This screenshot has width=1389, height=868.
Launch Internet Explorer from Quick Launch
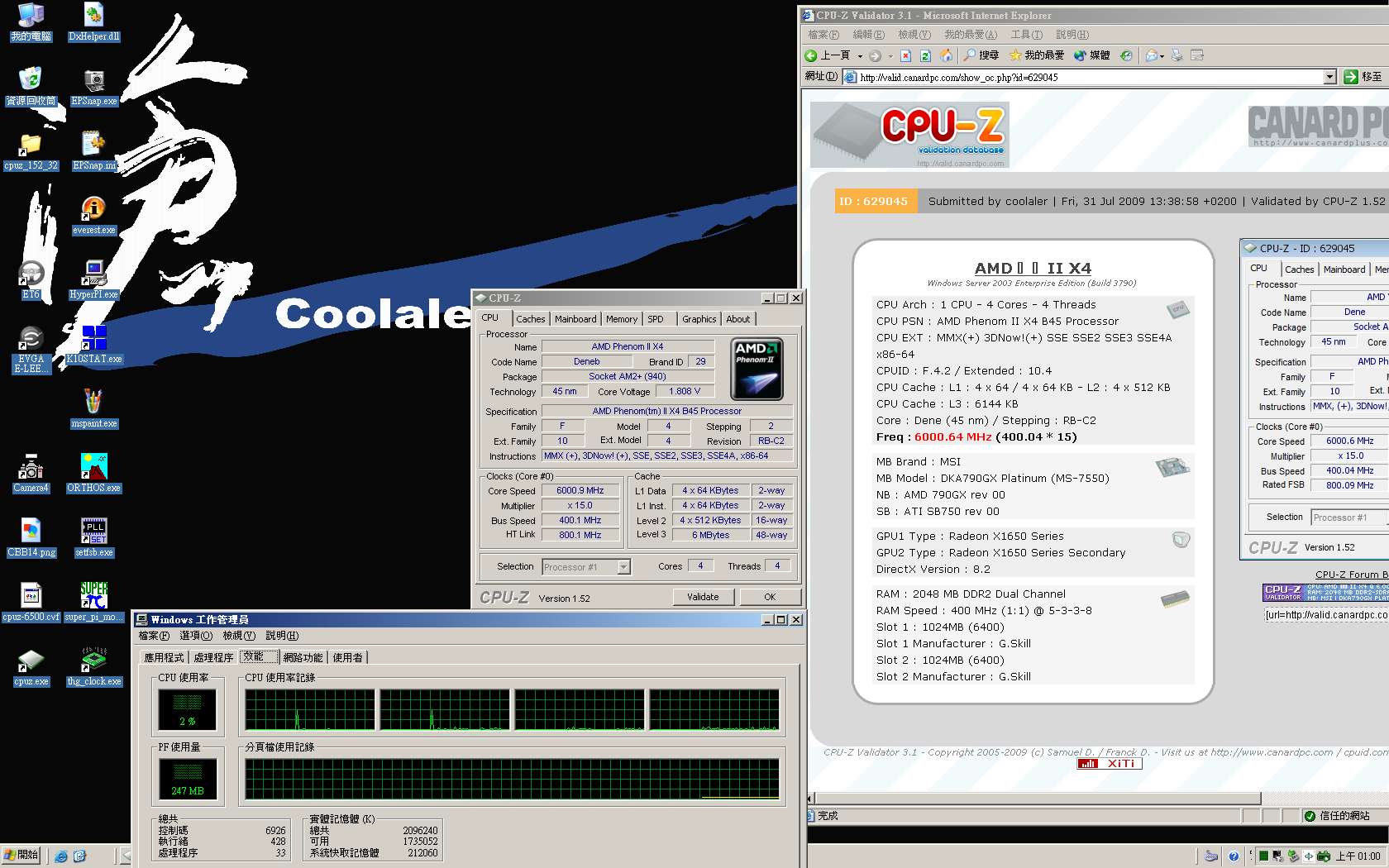tap(61, 856)
